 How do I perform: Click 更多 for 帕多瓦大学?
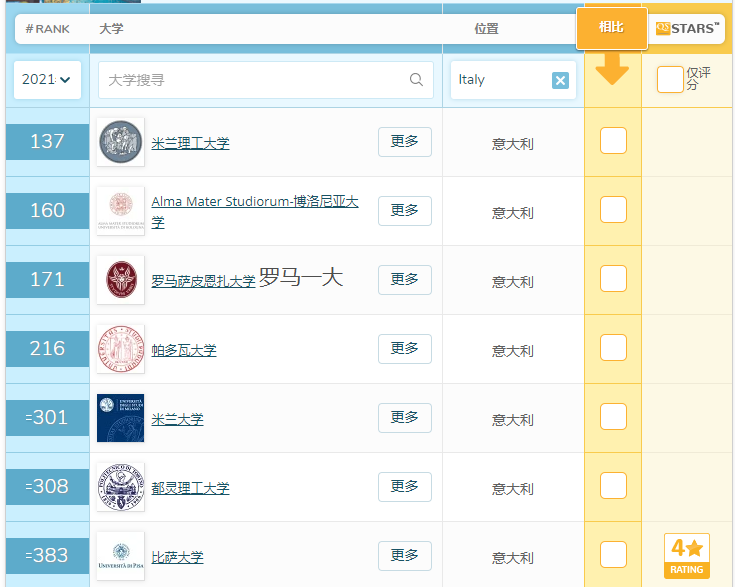(x=405, y=349)
